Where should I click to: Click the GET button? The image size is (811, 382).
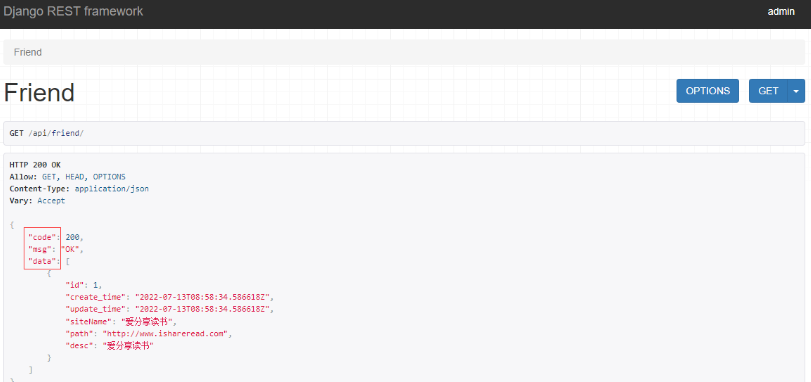coord(768,91)
